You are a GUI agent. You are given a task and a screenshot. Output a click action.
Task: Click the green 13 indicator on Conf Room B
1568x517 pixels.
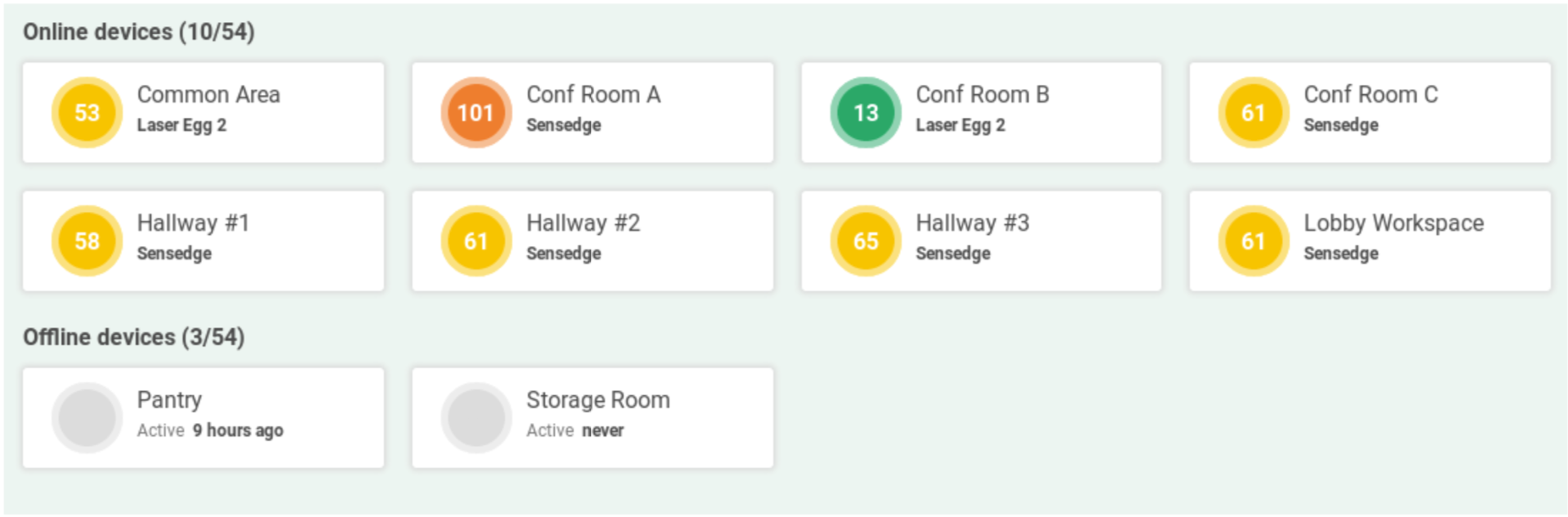(x=865, y=111)
